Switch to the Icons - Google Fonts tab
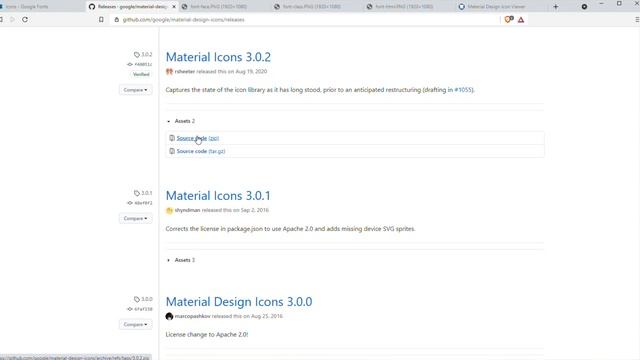Screen dimensions: 640x360 coord(27,7)
